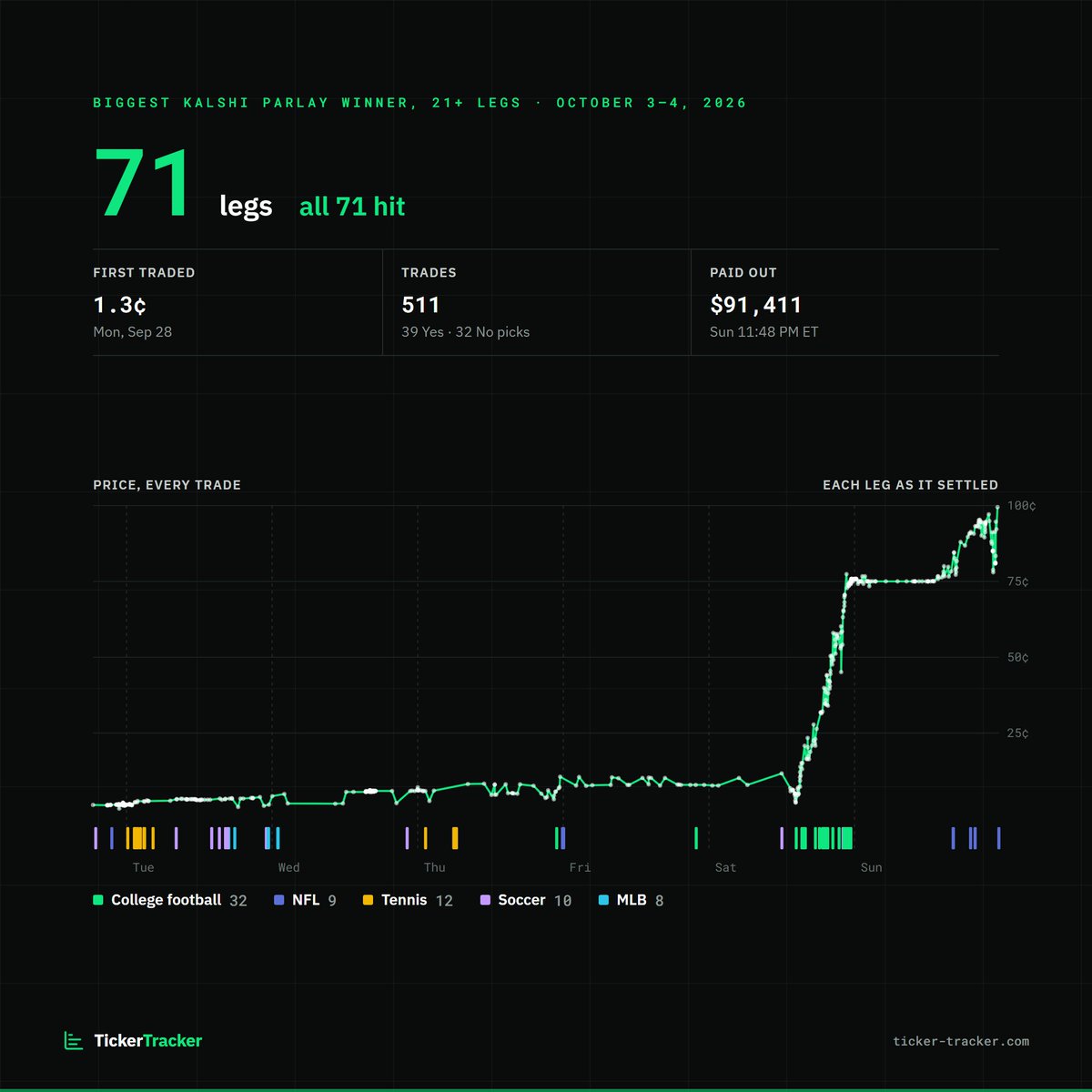Click the legs label beside 71
The height and width of the screenshot is (1092, 1092).
246,207
